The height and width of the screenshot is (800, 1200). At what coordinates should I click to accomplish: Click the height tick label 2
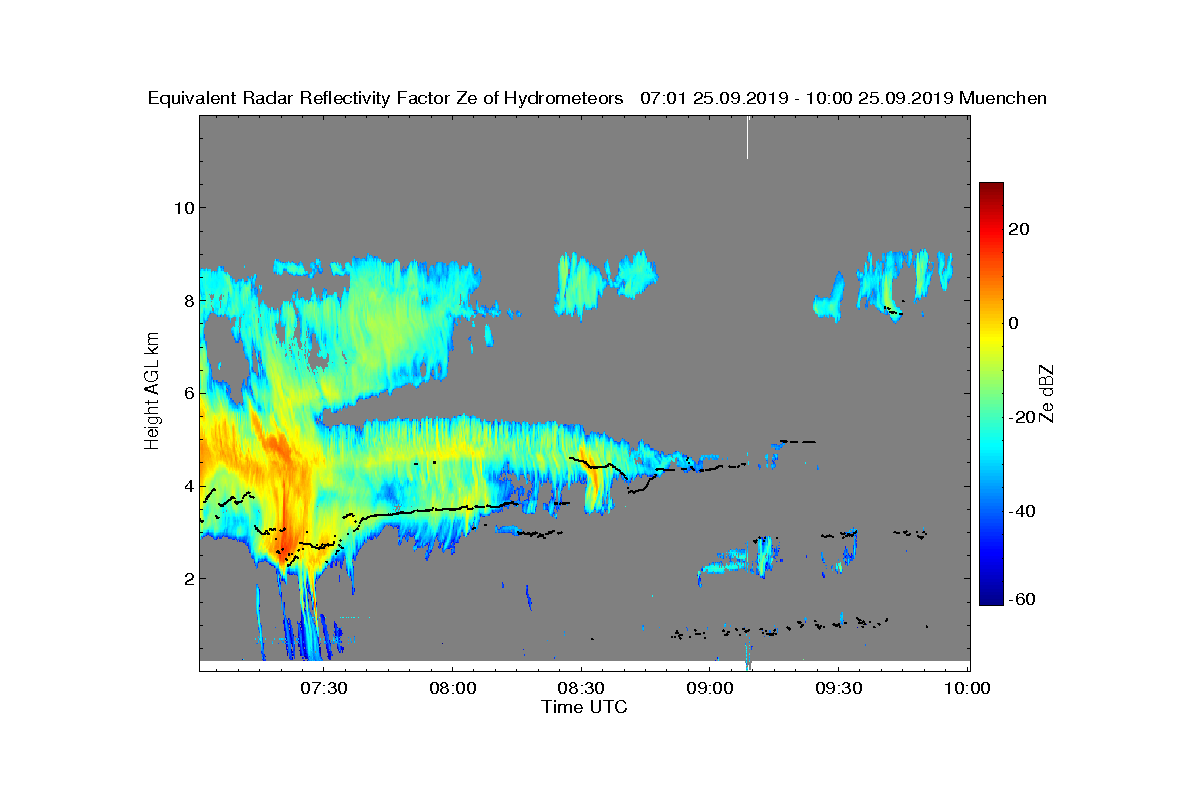(x=188, y=578)
